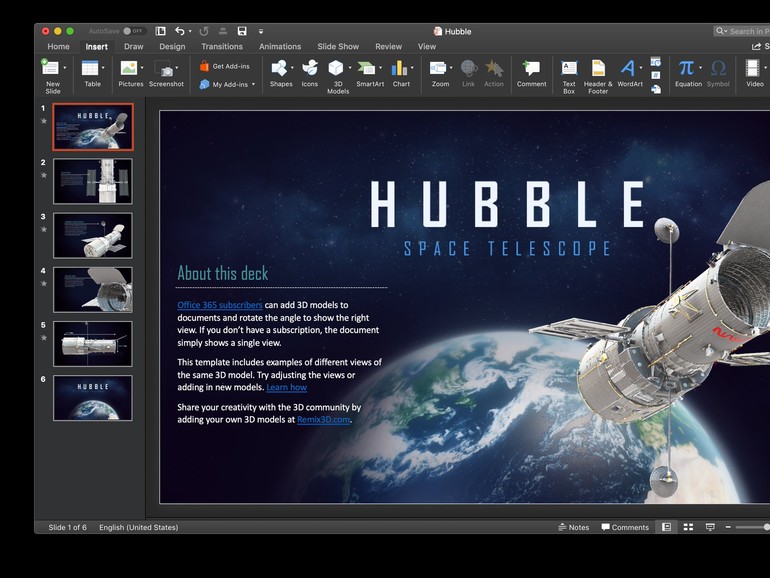This screenshot has height=578, width=770.
Task: Open the Screenshot dropdown arrow
Action: [177, 68]
